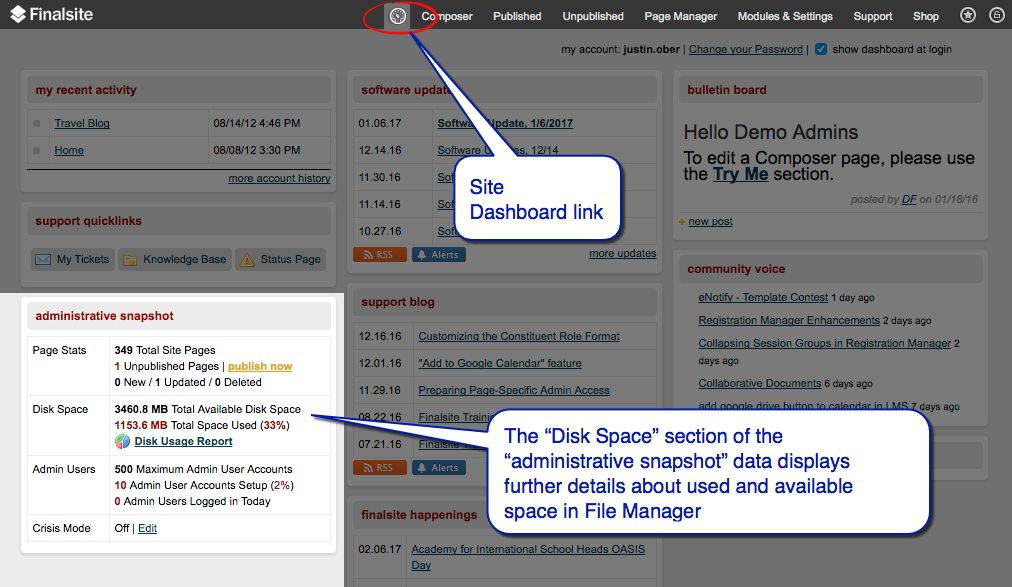Click the administrative snapshot panel header
This screenshot has height=587, width=1012.
(179, 316)
